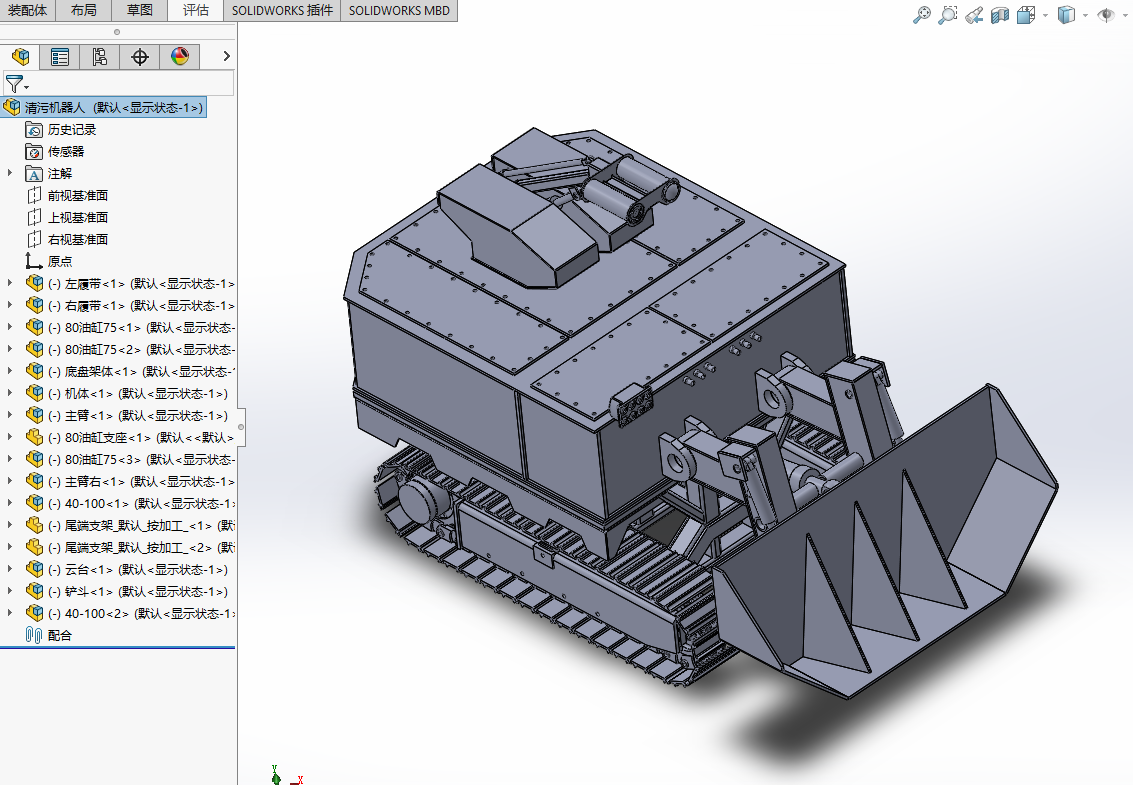The image size is (1133, 785).
Task: Open the DimXpertManager crosshair tab
Action: pos(139,56)
